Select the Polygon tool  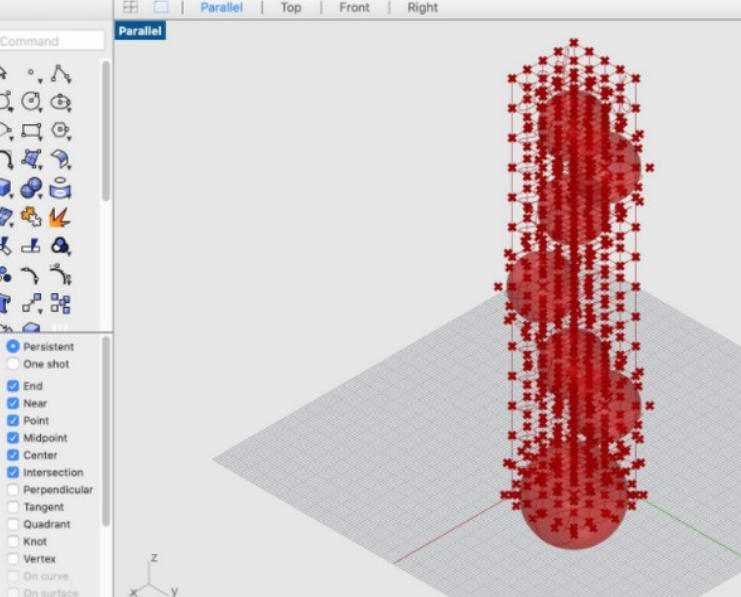pos(62,130)
